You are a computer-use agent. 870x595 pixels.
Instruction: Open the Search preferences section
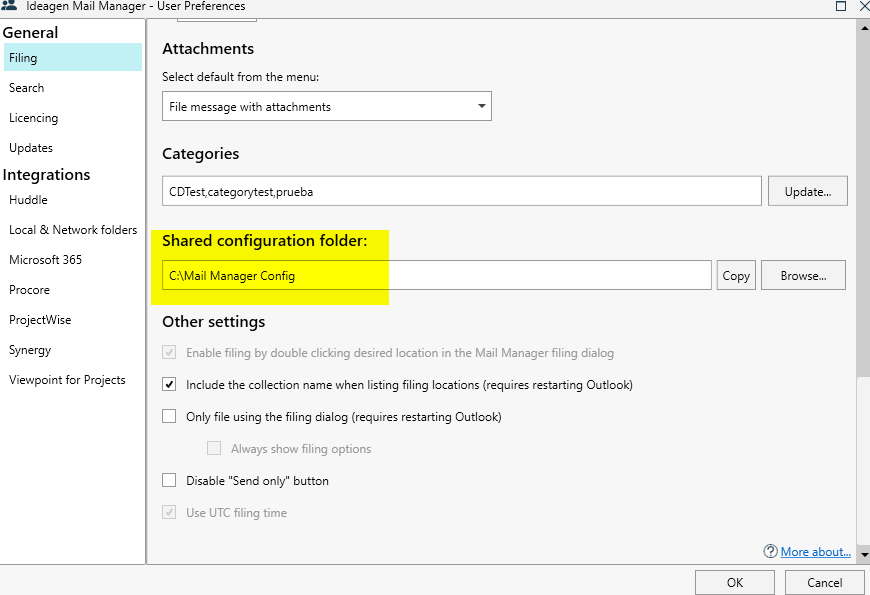pos(27,88)
